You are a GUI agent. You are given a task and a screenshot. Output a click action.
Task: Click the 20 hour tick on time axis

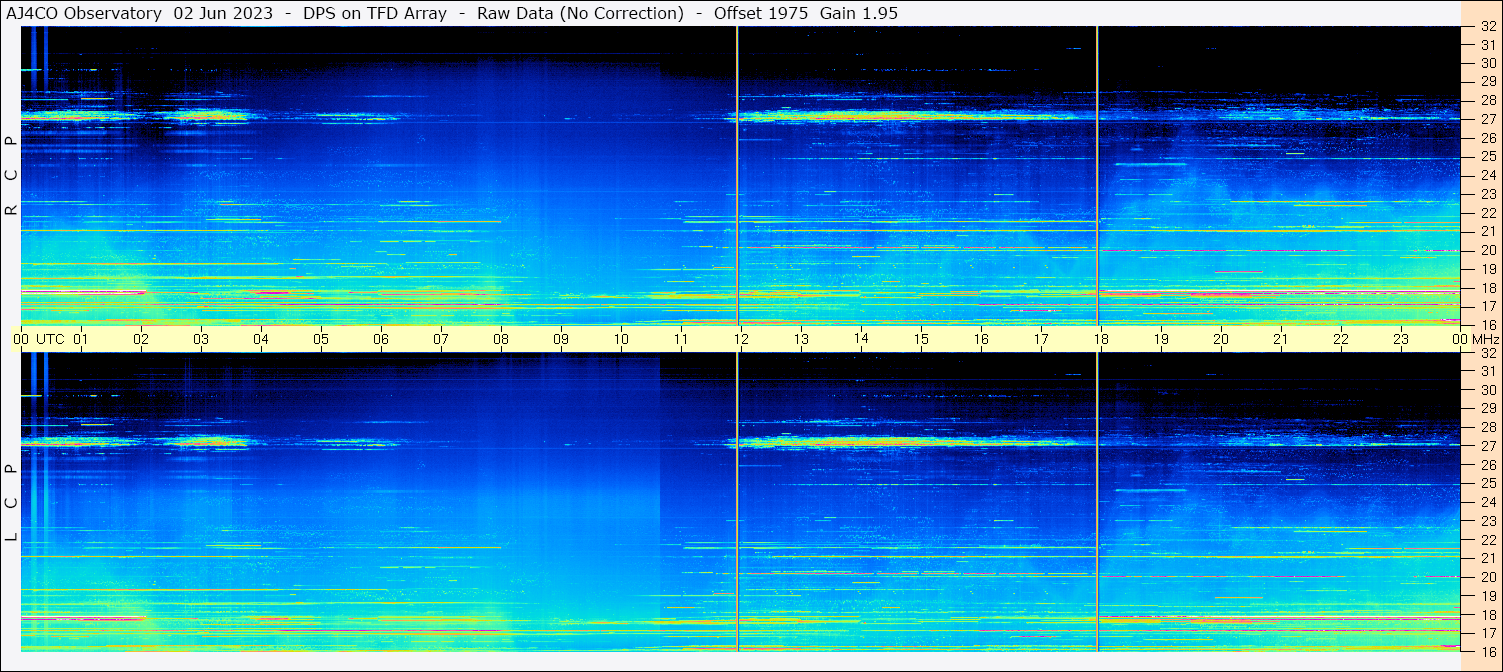click(1221, 339)
